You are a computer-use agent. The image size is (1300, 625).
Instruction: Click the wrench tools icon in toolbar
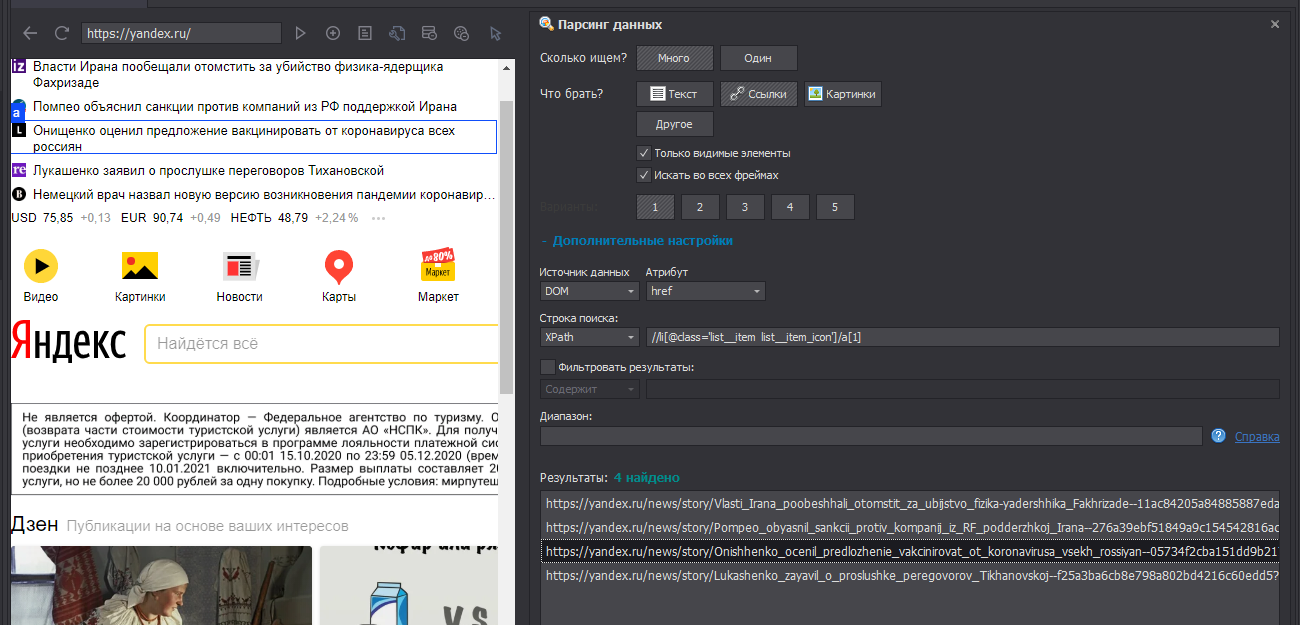coord(397,33)
